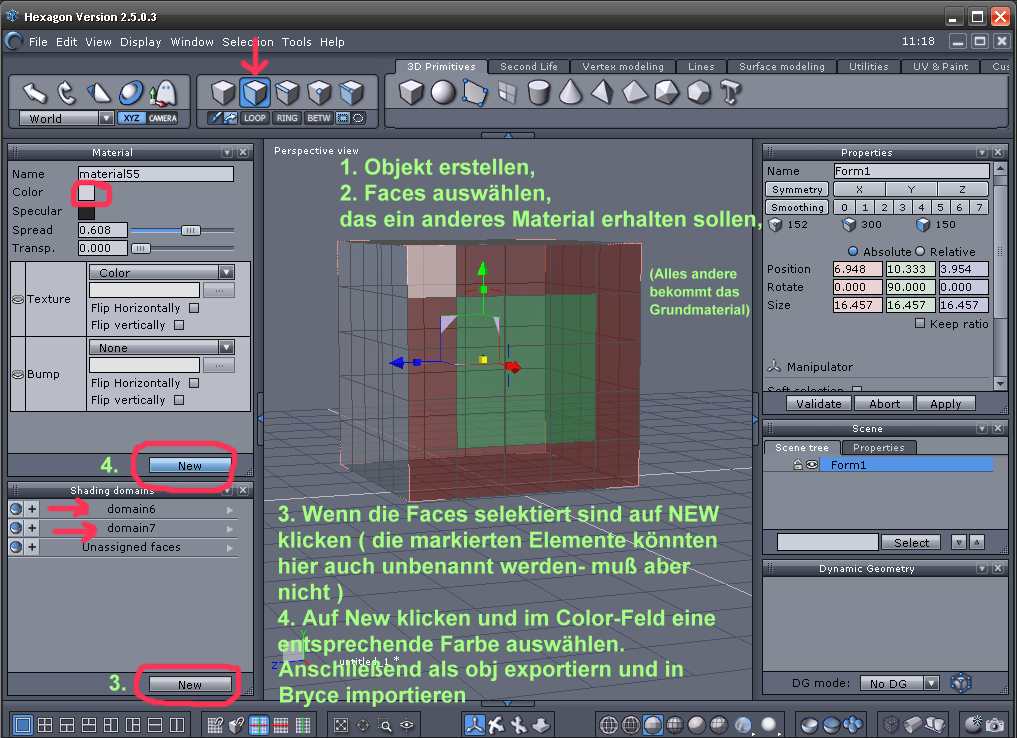The image size is (1017, 738).
Task: Click the magnifier zoom icon
Action: [x=385, y=725]
